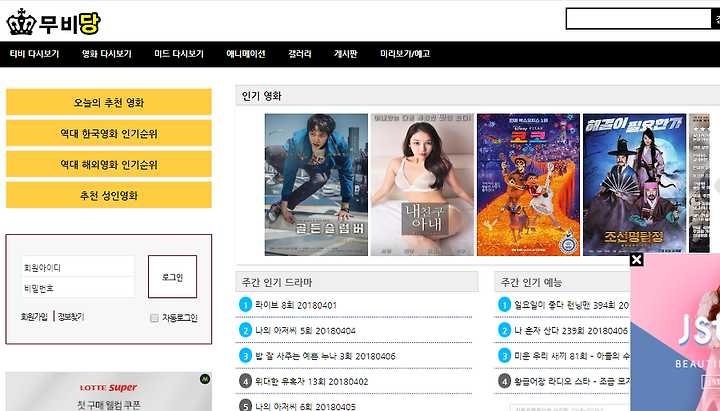Open the 미리보기/예고 menu

click(405, 54)
